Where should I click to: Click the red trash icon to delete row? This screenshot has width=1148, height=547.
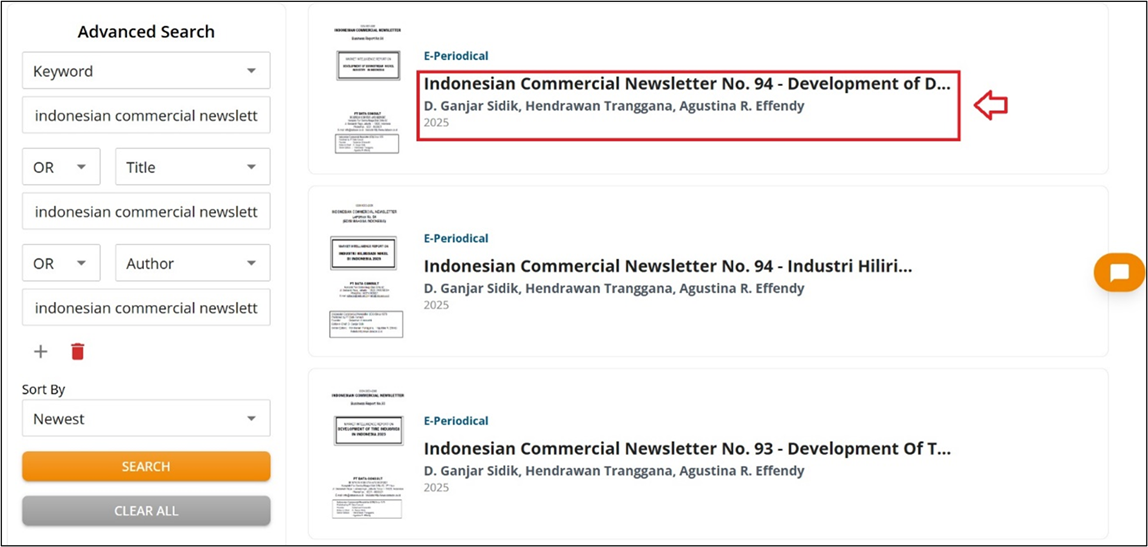click(78, 351)
